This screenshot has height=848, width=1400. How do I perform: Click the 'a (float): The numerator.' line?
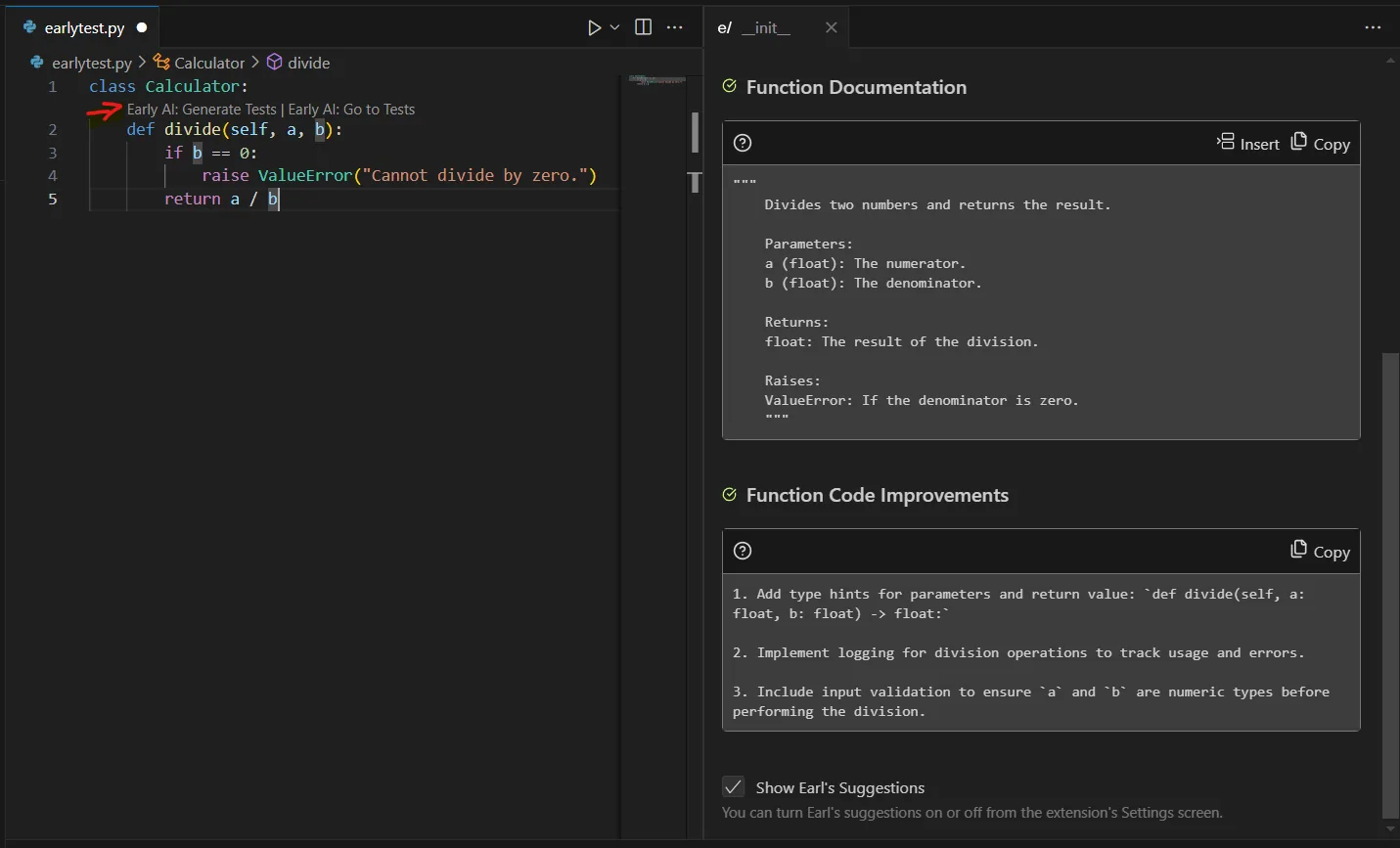pyautogui.click(x=865, y=263)
